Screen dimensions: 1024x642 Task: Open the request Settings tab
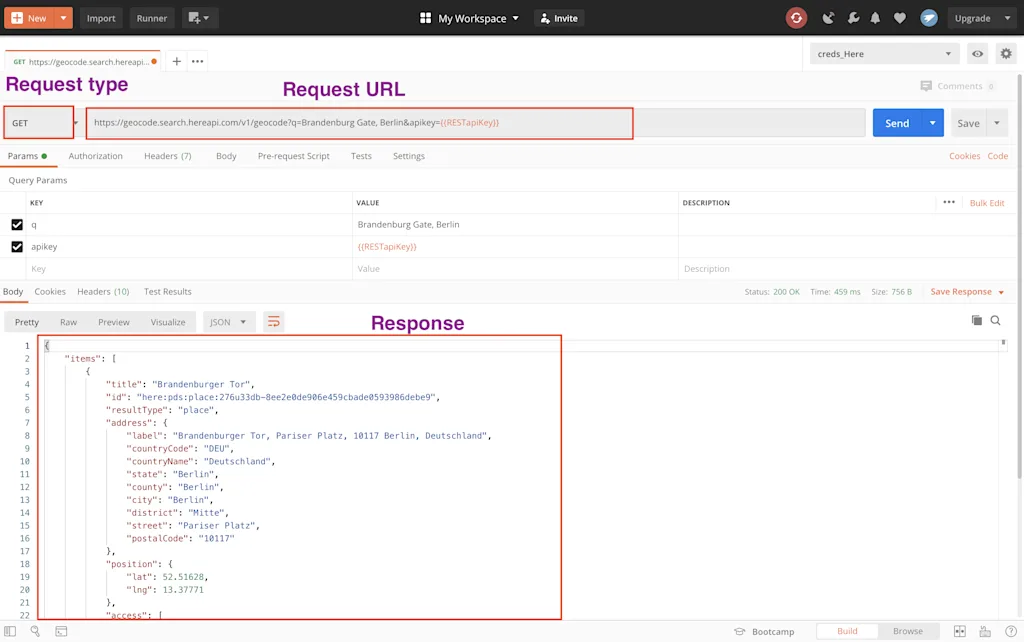click(409, 156)
